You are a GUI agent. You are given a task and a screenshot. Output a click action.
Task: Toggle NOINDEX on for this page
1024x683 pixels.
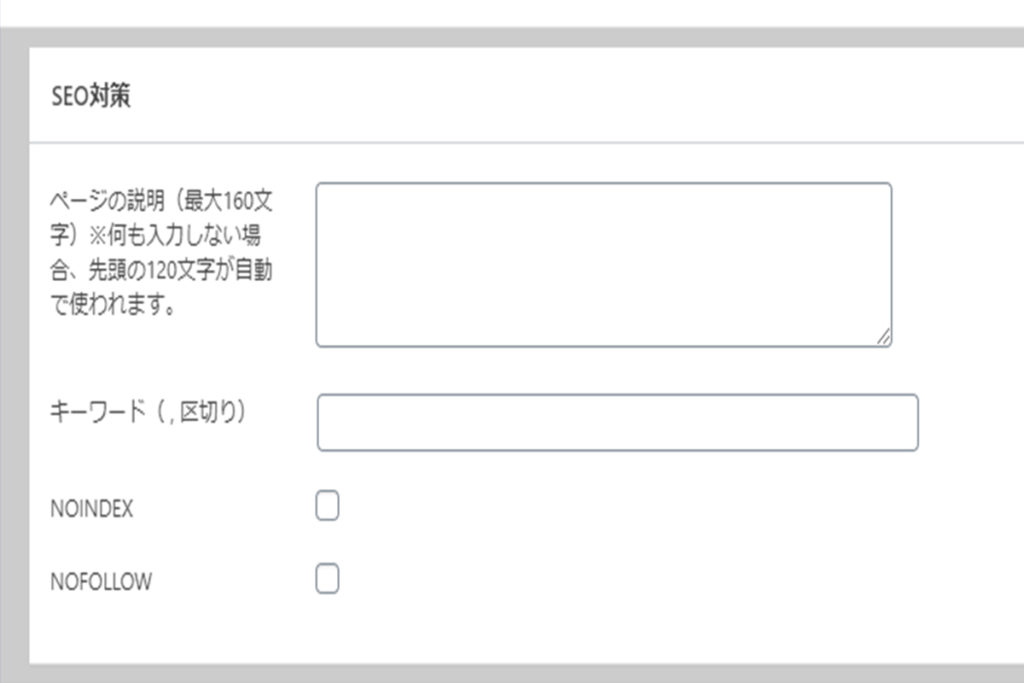pos(326,507)
